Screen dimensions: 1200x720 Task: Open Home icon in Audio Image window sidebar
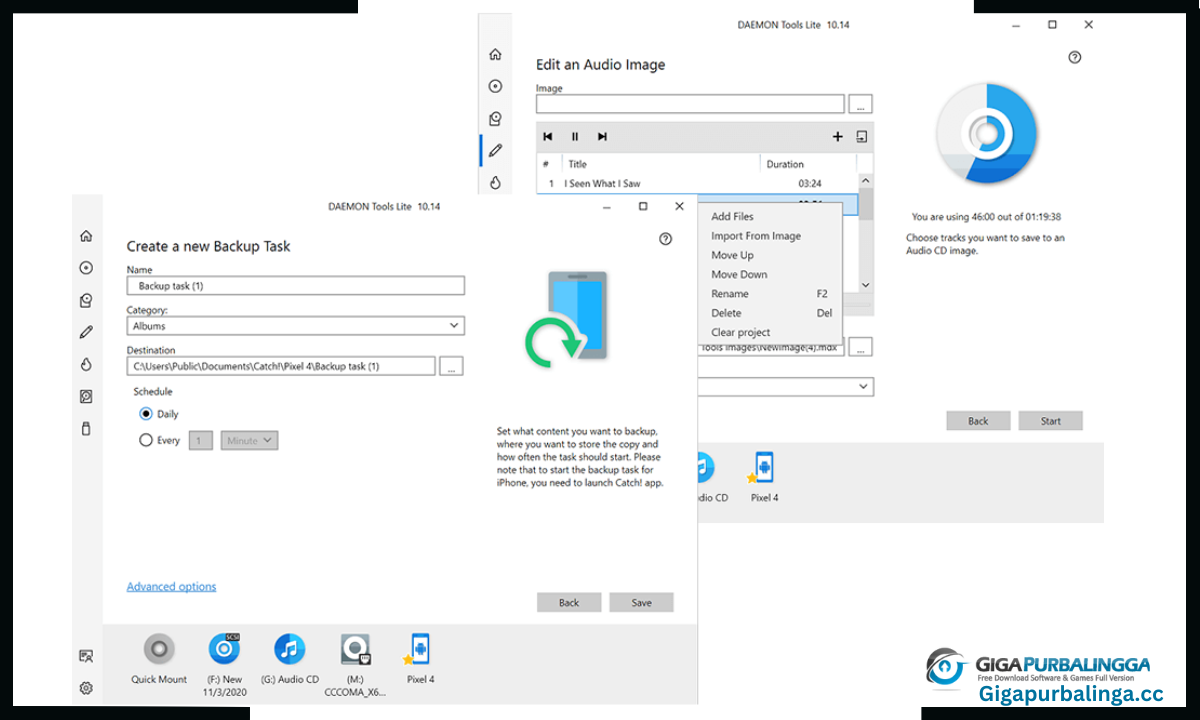(495, 55)
